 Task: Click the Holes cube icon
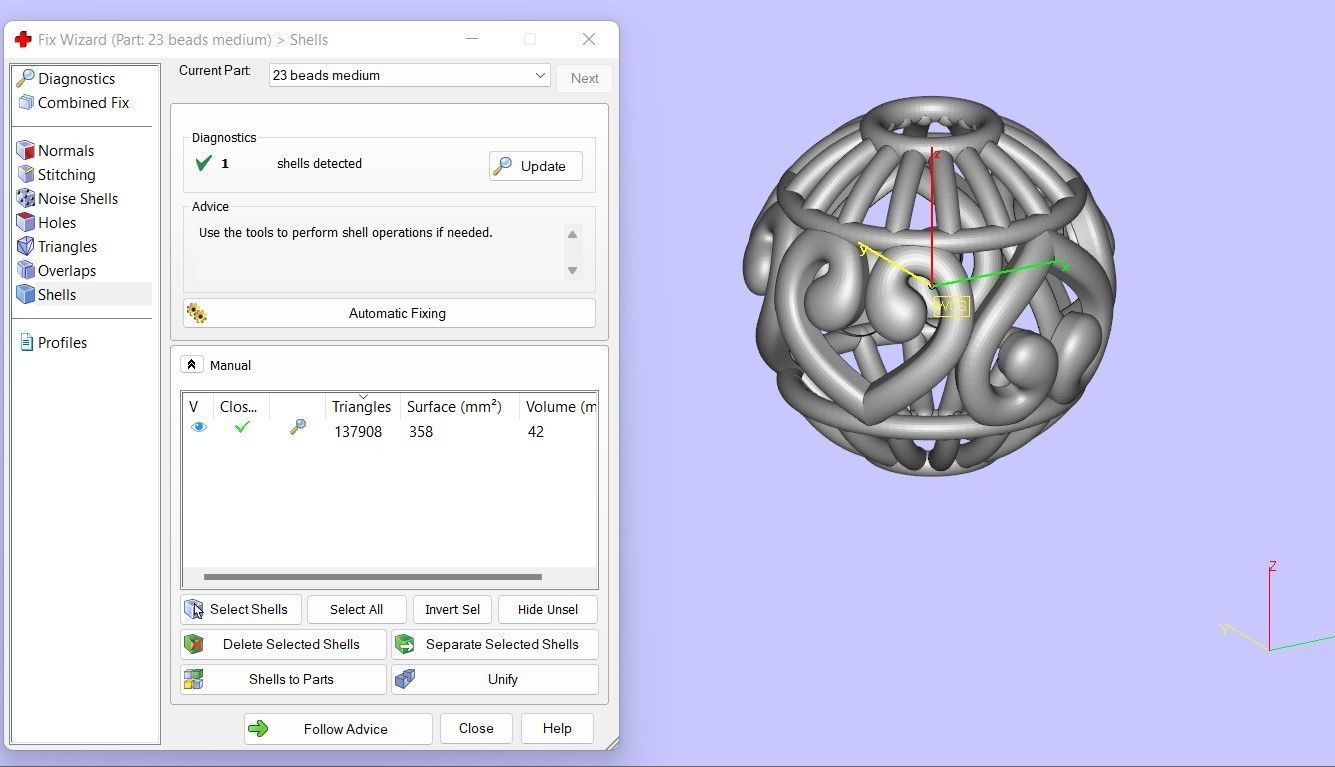pos(26,222)
